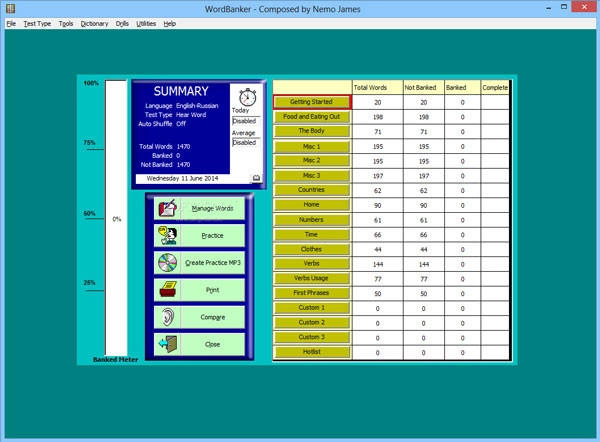The image size is (600, 442).
Task: Select the Food and Eating Out category
Action: 312,116
